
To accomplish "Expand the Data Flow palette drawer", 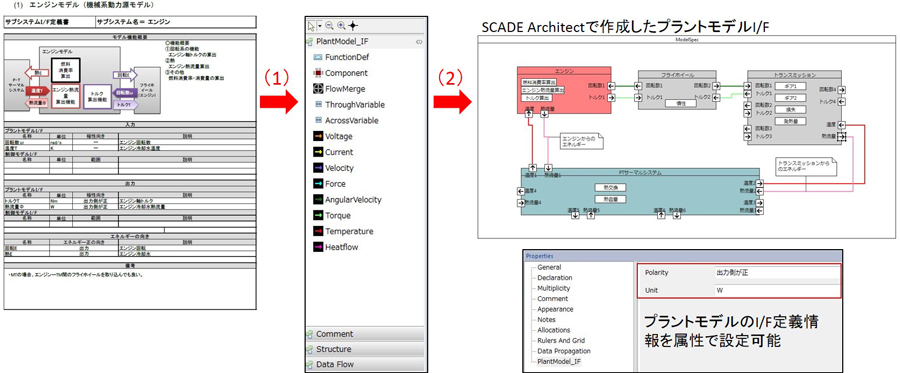I will tap(365, 364).
